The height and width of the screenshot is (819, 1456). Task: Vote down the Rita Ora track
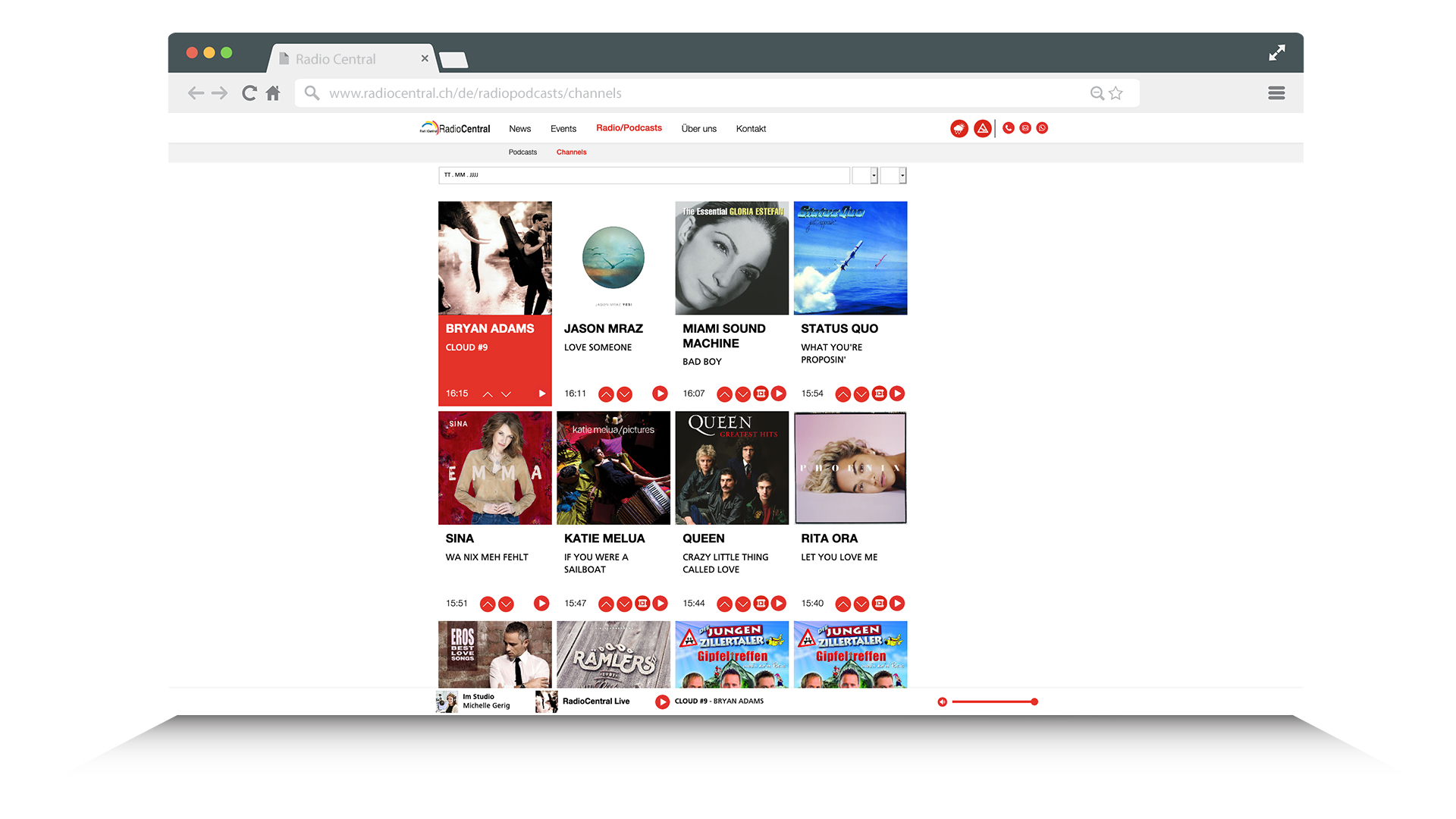coord(861,604)
